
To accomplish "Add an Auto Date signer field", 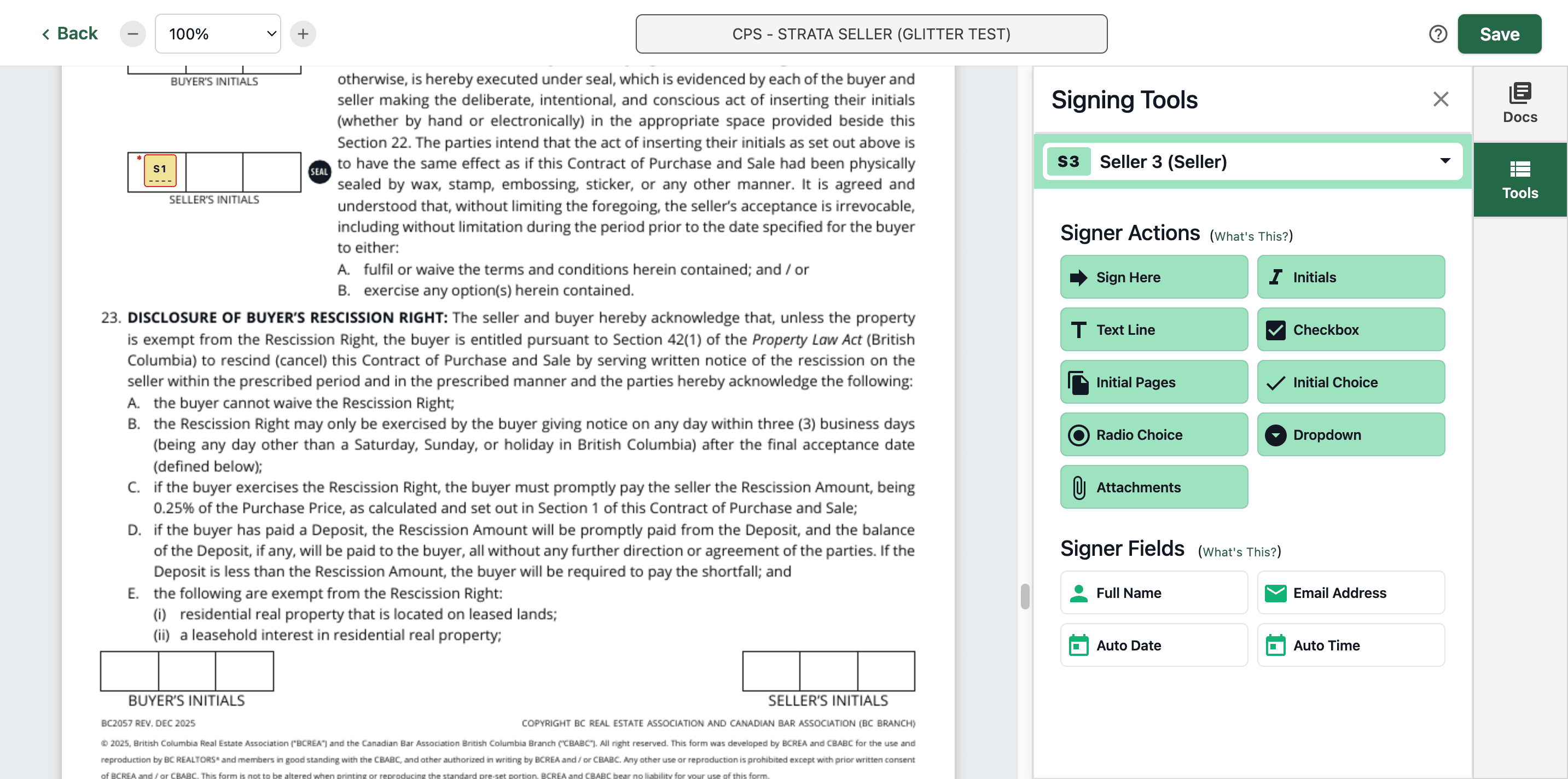I will 1154,645.
